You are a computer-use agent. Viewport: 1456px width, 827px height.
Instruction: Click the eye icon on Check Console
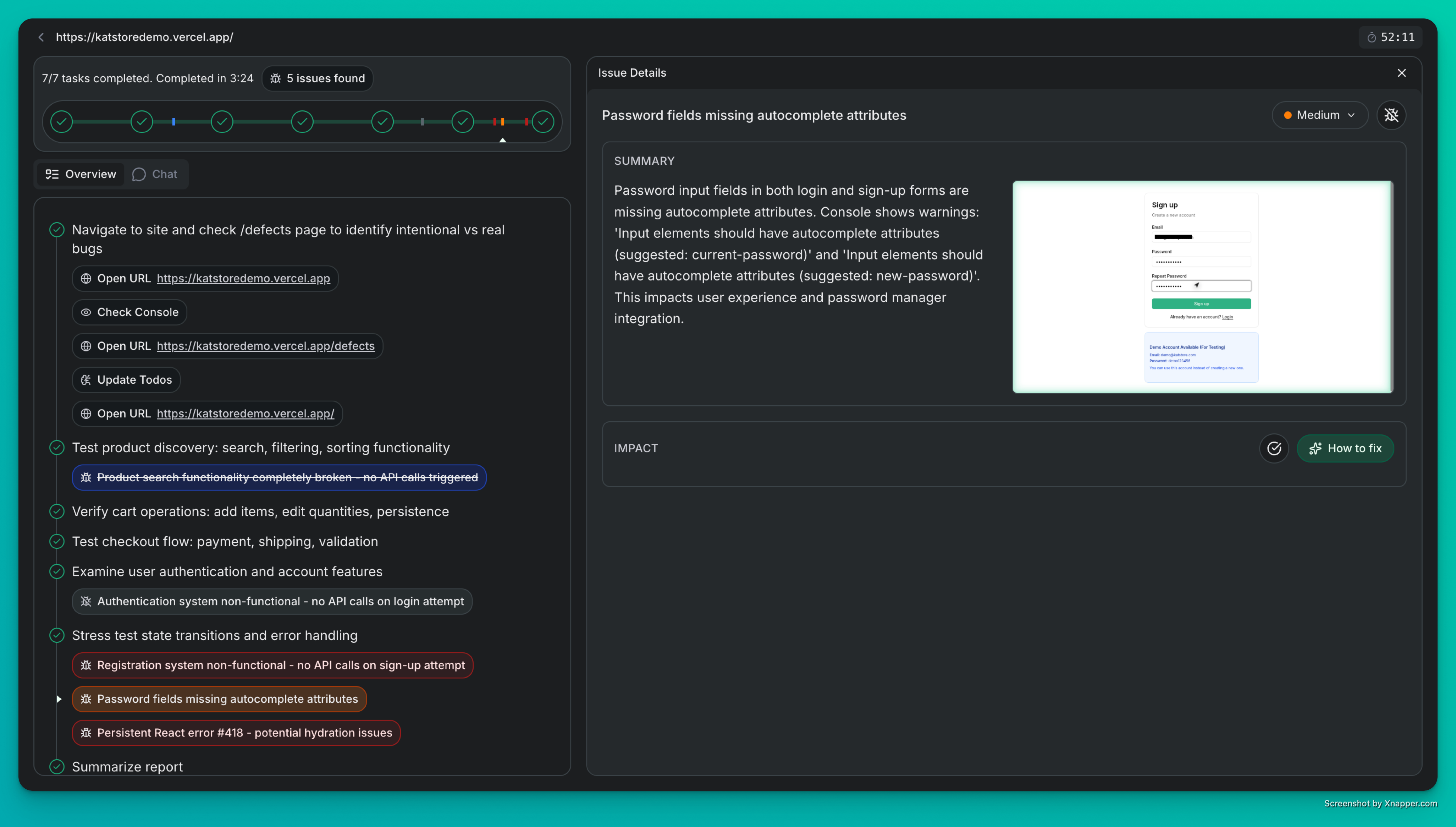pos(86,312)
